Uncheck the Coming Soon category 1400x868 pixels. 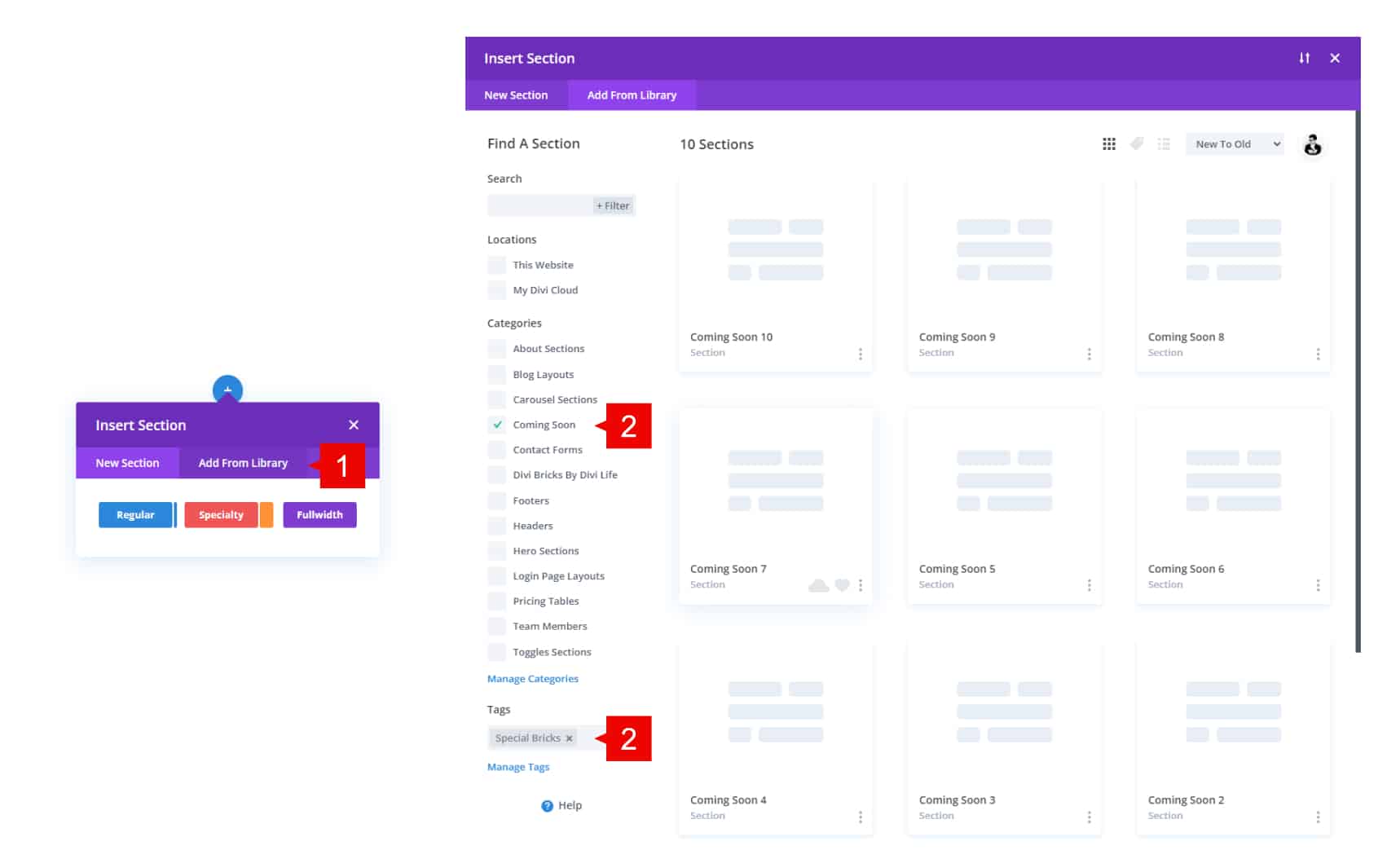496,425
